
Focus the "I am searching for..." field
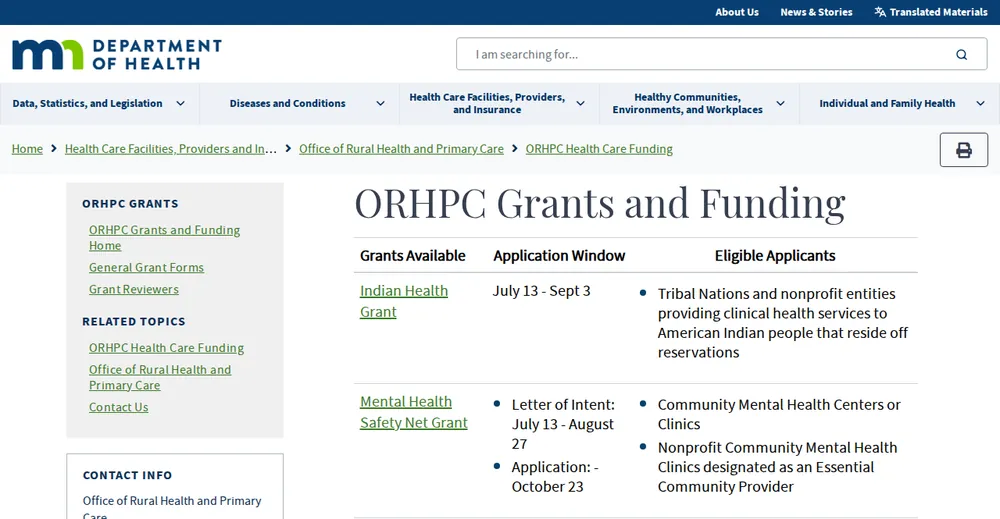tap(721, 54)
